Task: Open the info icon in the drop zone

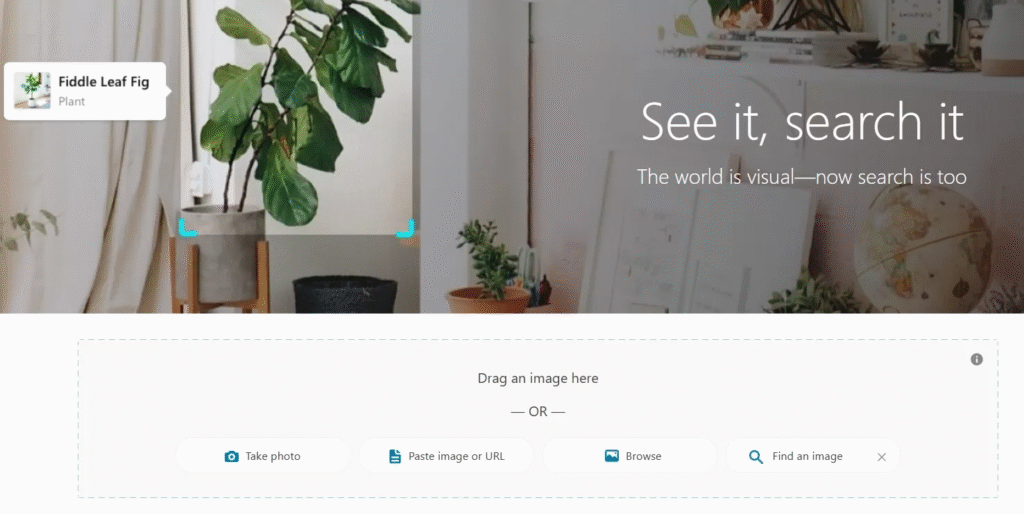Action: (x=976, y=359)
